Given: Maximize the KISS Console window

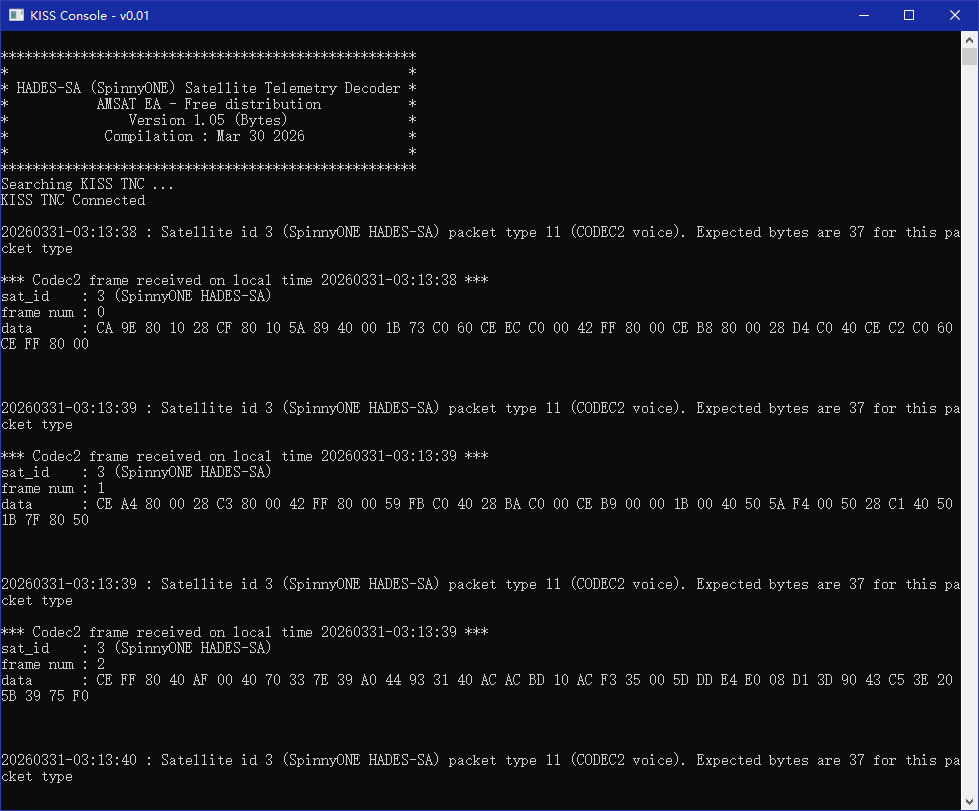Looking at the screenshot, I should tap(908, 15).
